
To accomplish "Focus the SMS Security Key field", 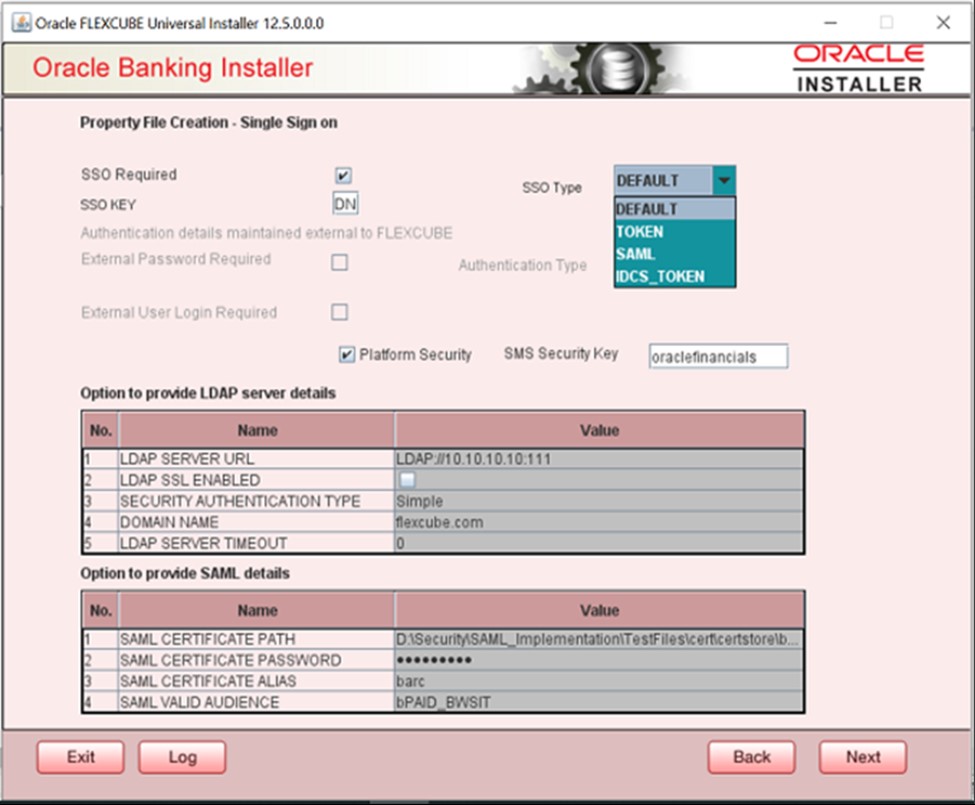I will (x=718, y=357).
